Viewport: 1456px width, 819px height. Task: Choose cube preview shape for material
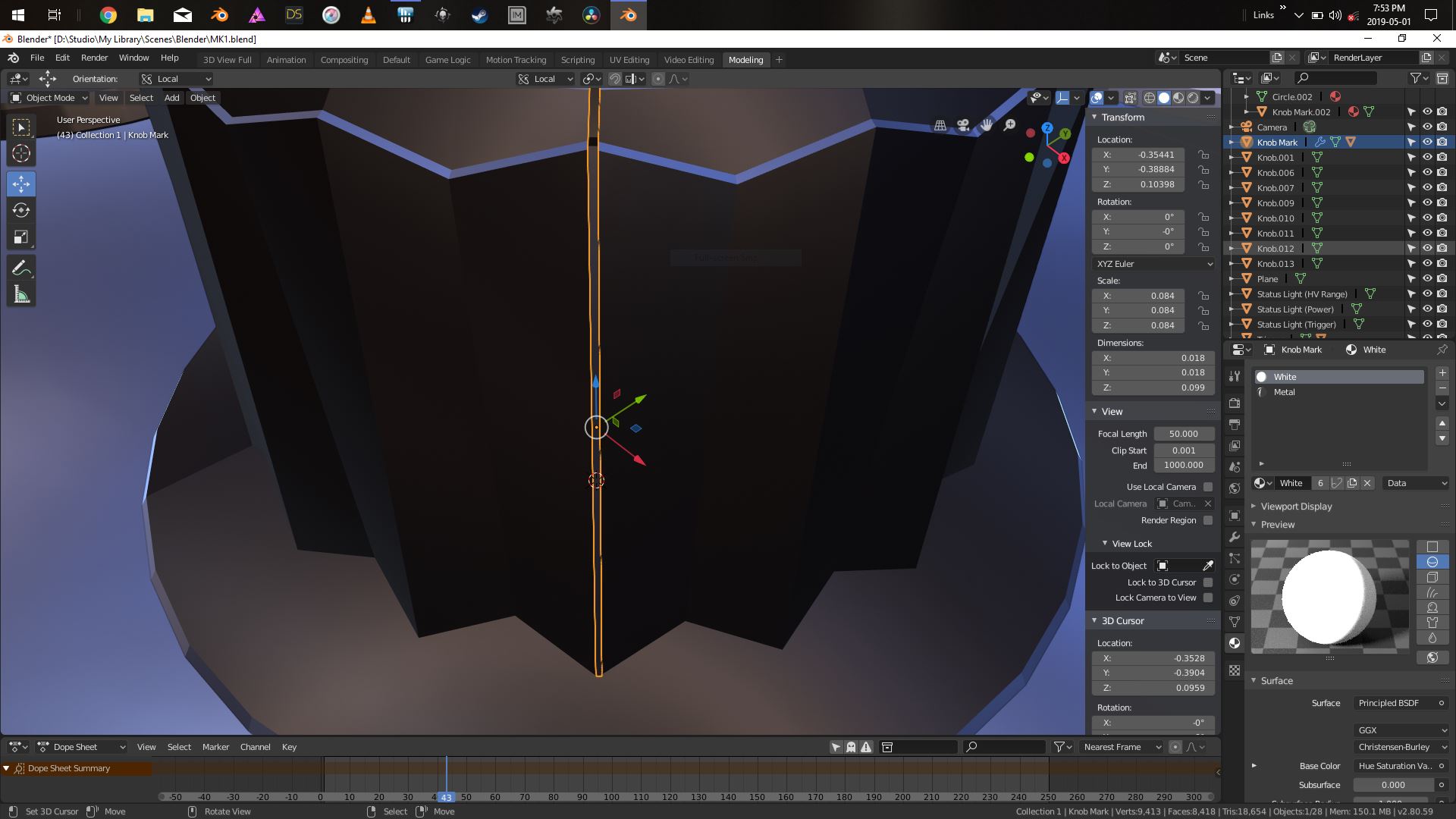coord(1432,577)
